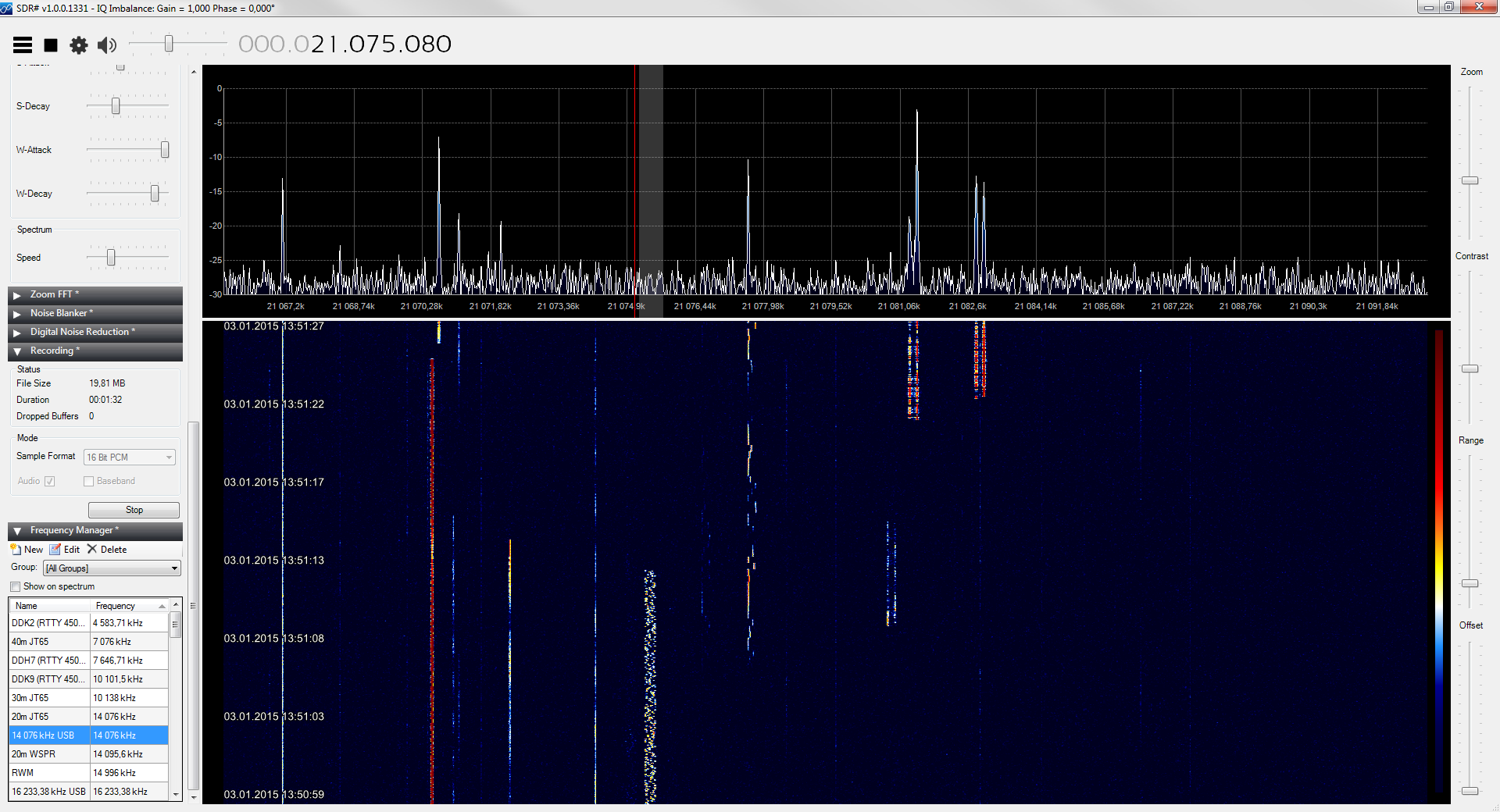The width and height of the screenshot is (1500, 812).
Task: Click the Stop recording button
Action: (x=134, y=510)
